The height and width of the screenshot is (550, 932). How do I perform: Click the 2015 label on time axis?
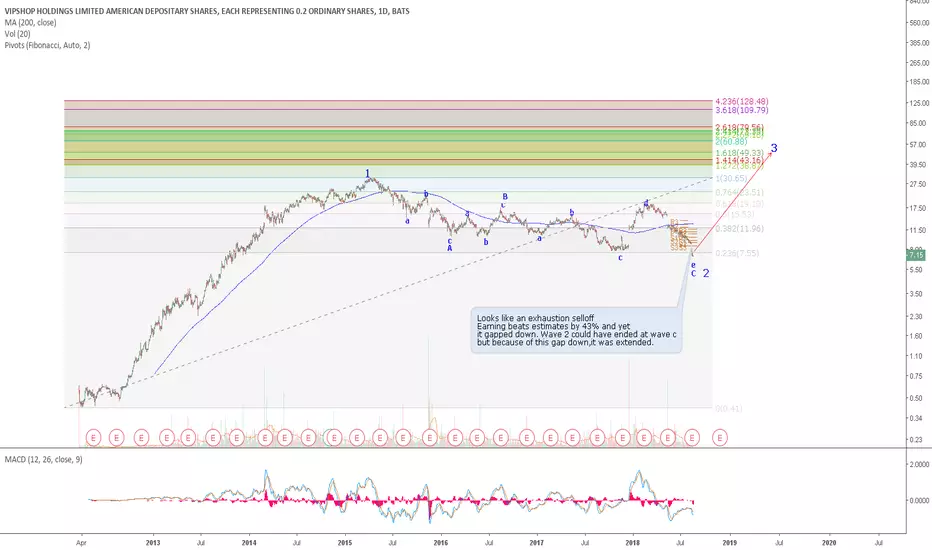coord(345,542)
